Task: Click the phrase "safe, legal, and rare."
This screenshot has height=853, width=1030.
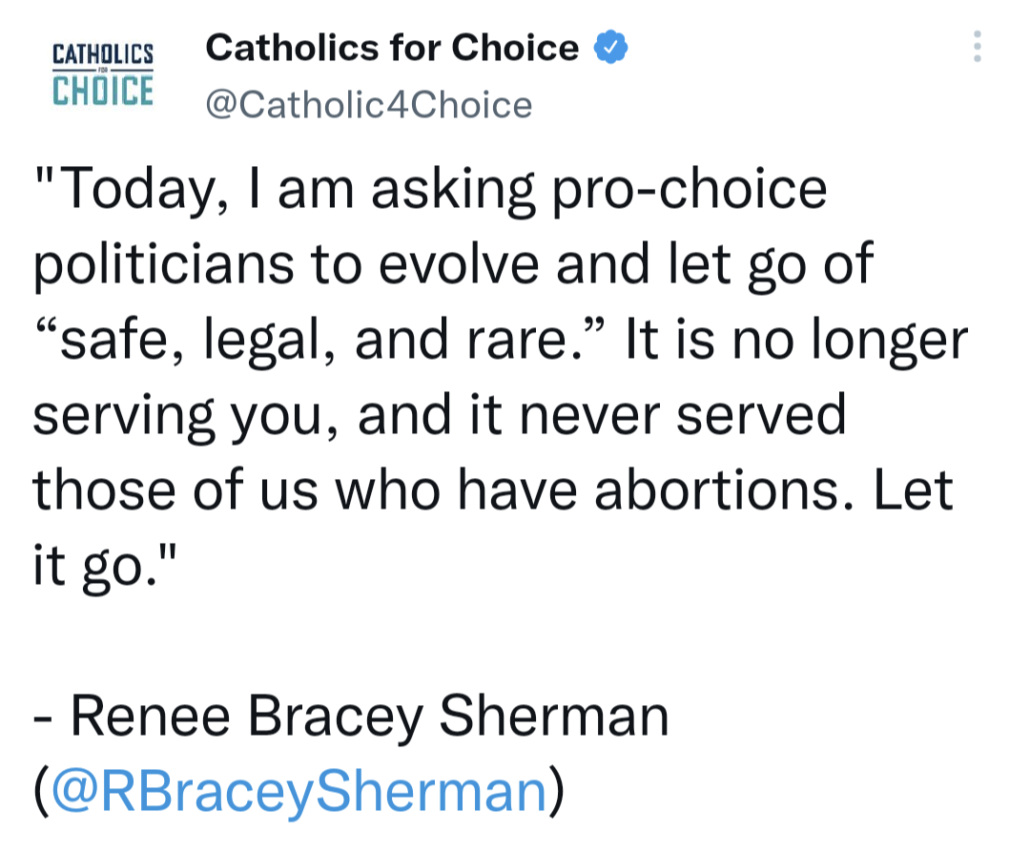Action: [318, 341]
